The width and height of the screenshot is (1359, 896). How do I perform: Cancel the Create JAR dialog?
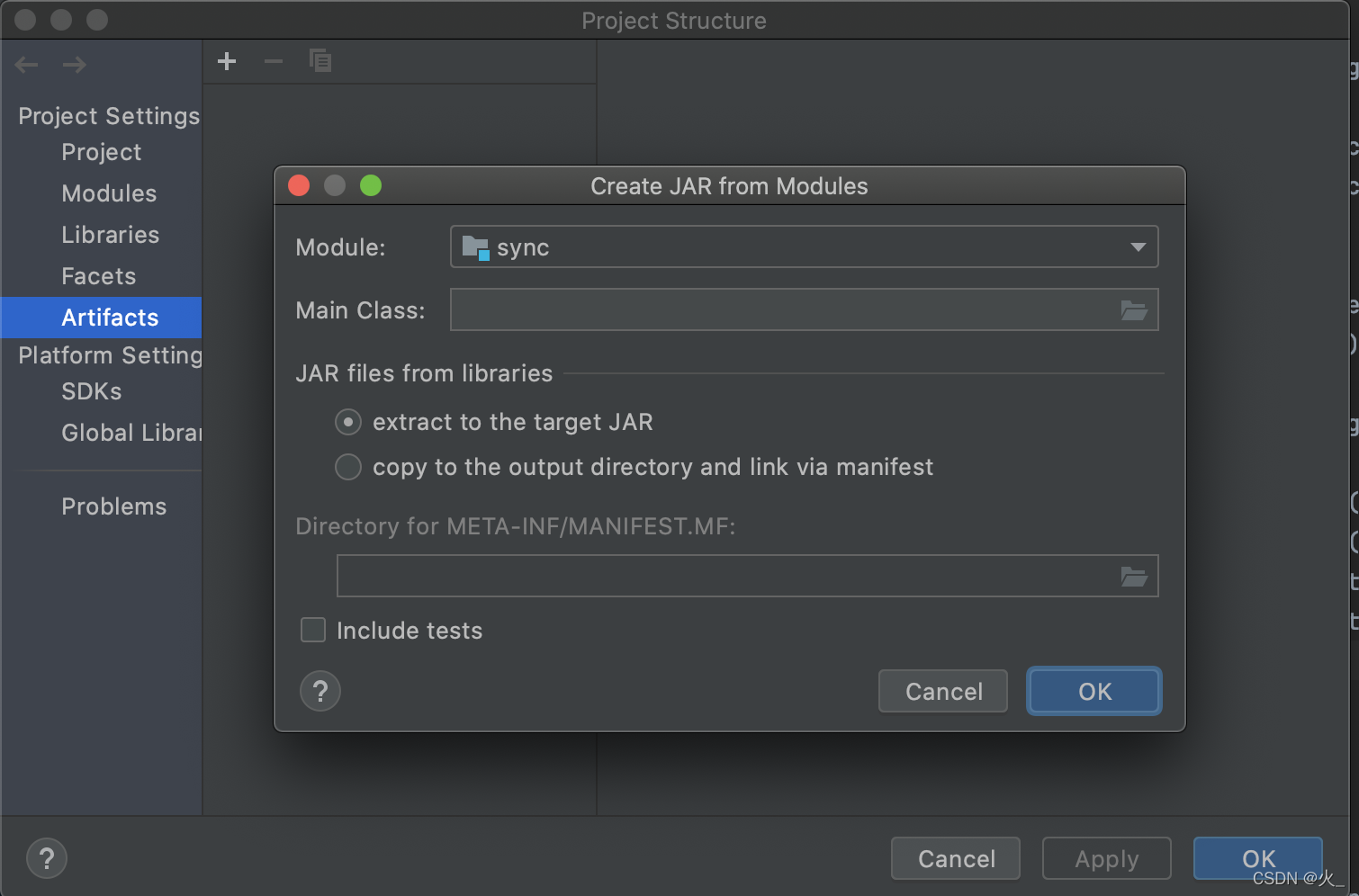[943, 692]
